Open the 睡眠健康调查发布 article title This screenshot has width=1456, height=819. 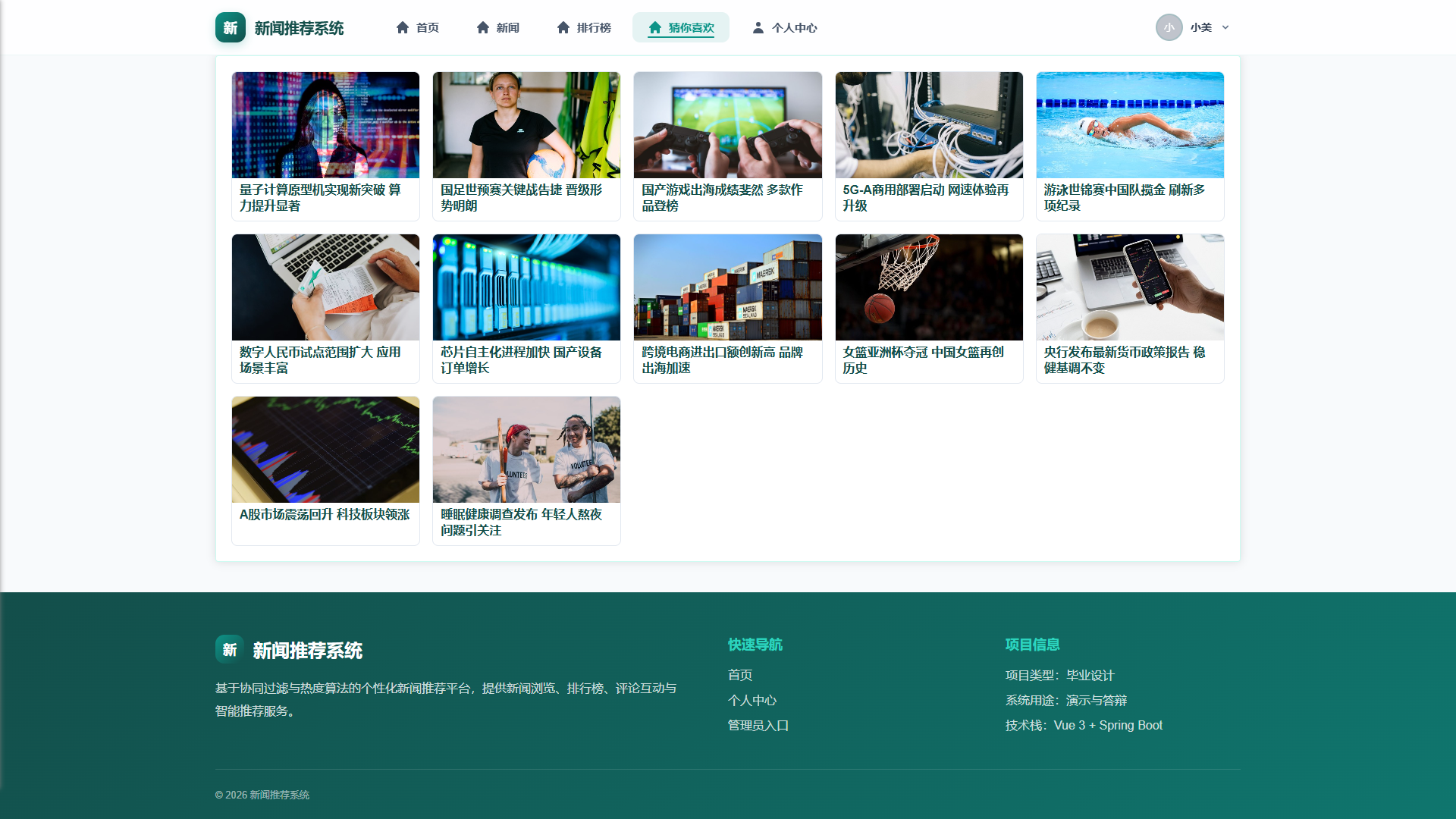(522, 522)
